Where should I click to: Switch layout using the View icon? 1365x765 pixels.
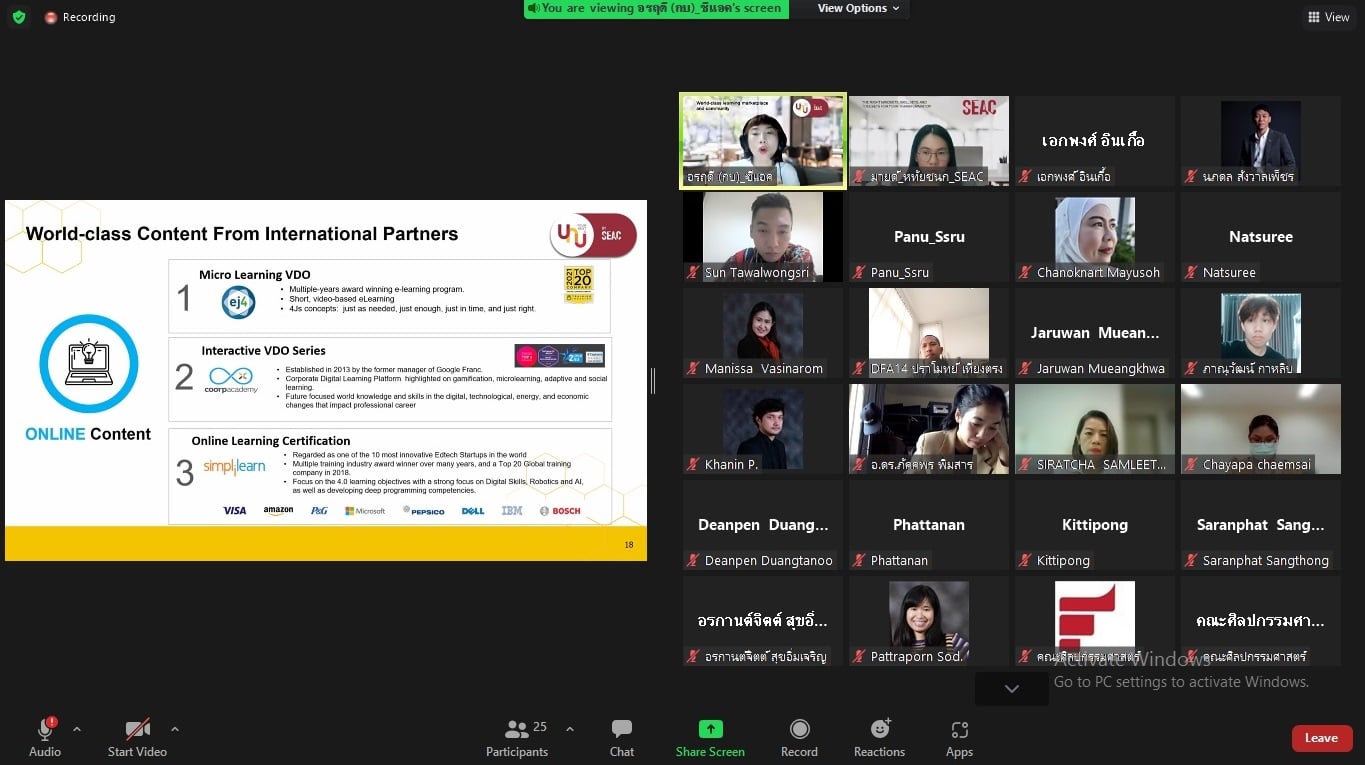click(x=1328, y=17)
